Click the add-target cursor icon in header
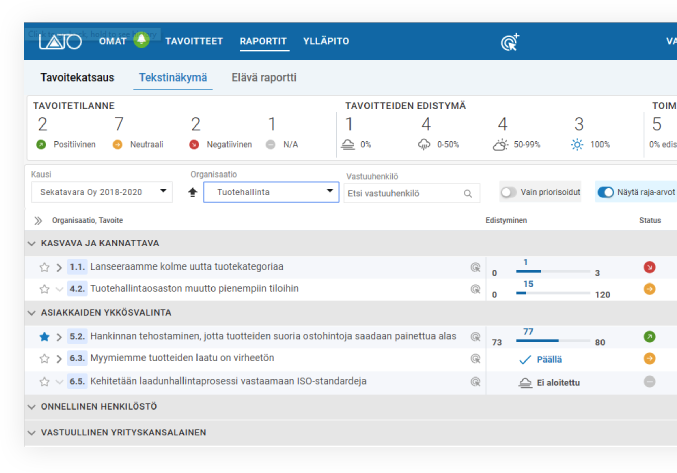677x473 pixels. 510,42
